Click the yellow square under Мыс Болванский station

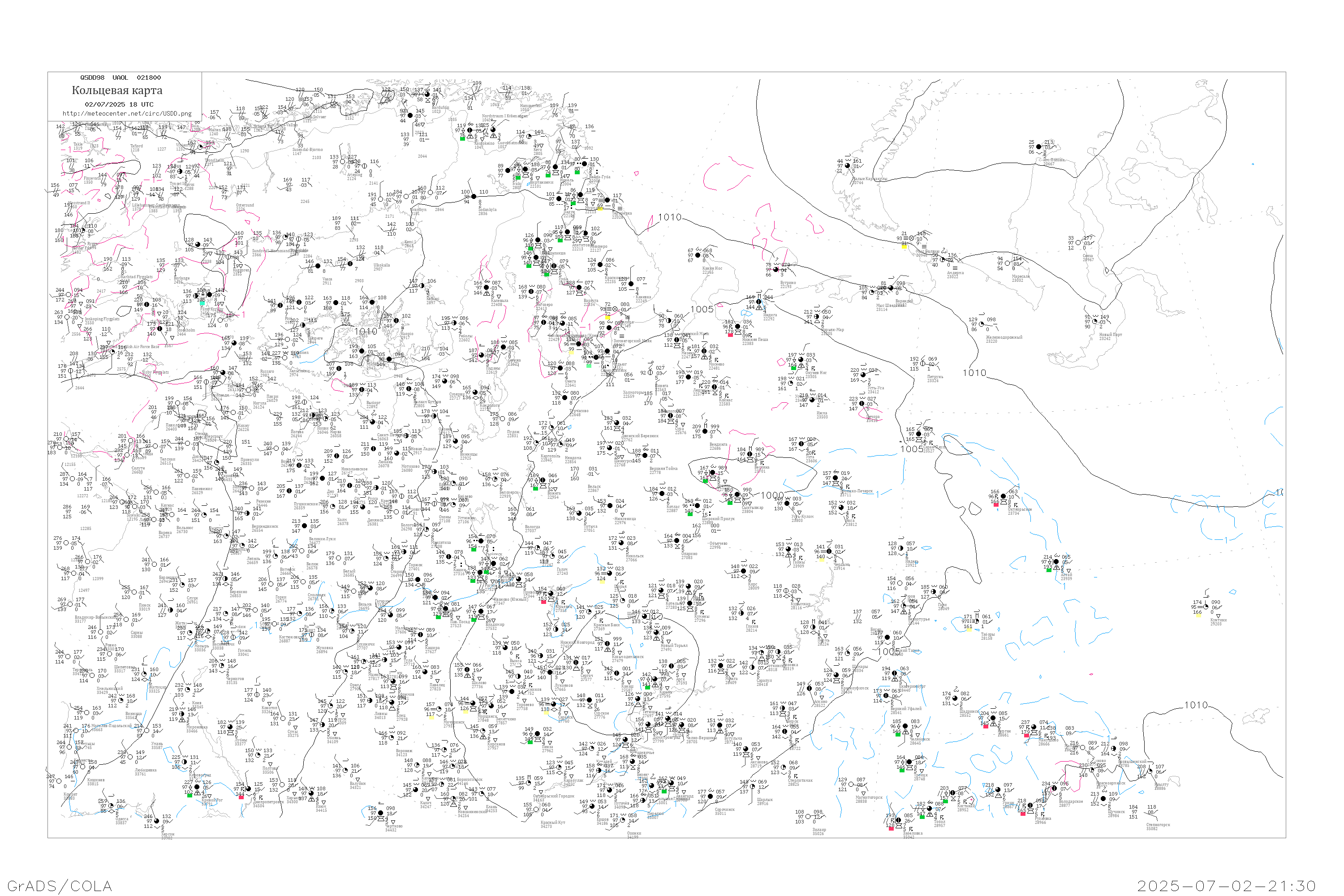pos(904,247)
